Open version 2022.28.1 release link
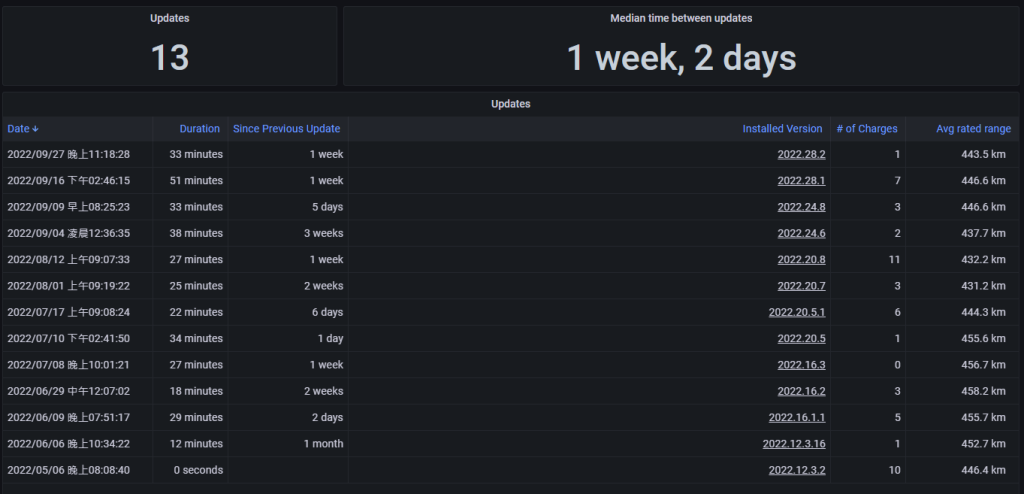The width and height of the screenshot is (1024, 494). click(801, 181)
